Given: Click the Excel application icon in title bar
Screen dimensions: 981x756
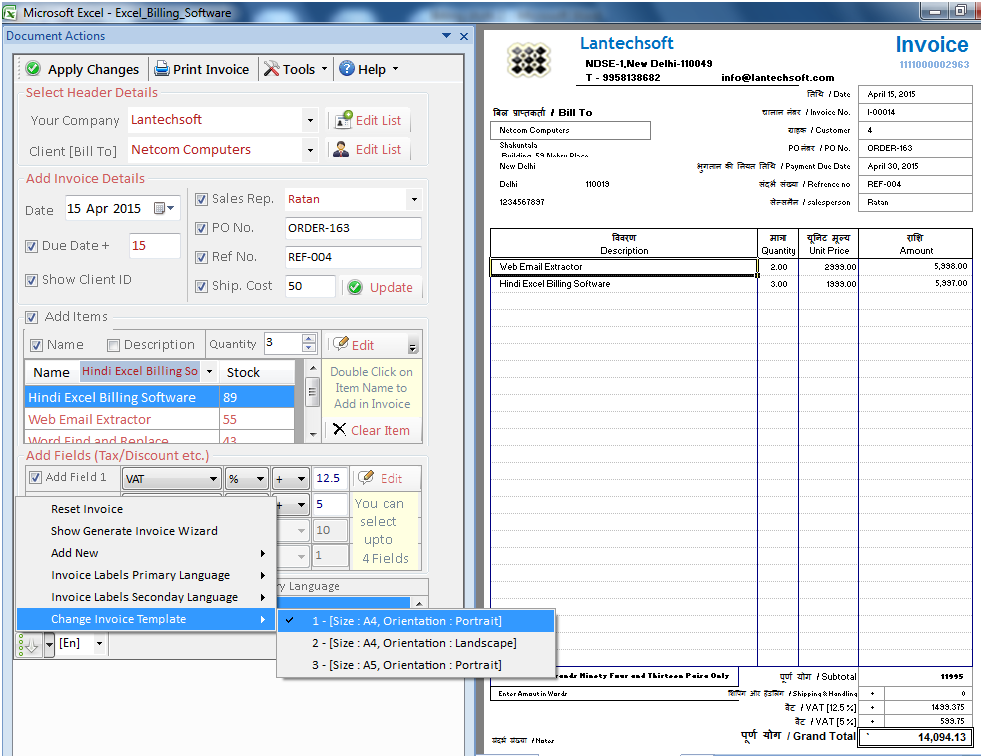Looking at the screenshot, I should pyautogui.click(x=10, y=12).
